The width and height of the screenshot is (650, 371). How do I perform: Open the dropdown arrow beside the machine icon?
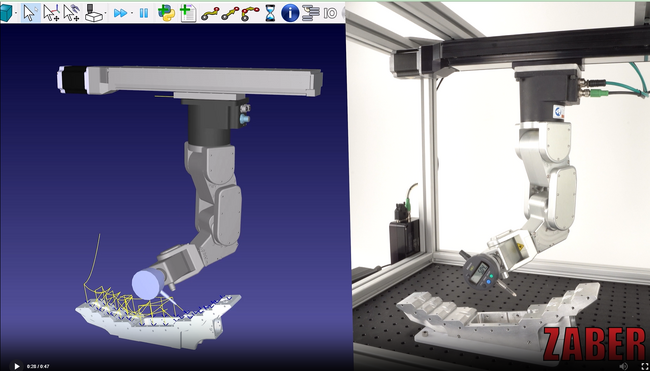point(106,13)
